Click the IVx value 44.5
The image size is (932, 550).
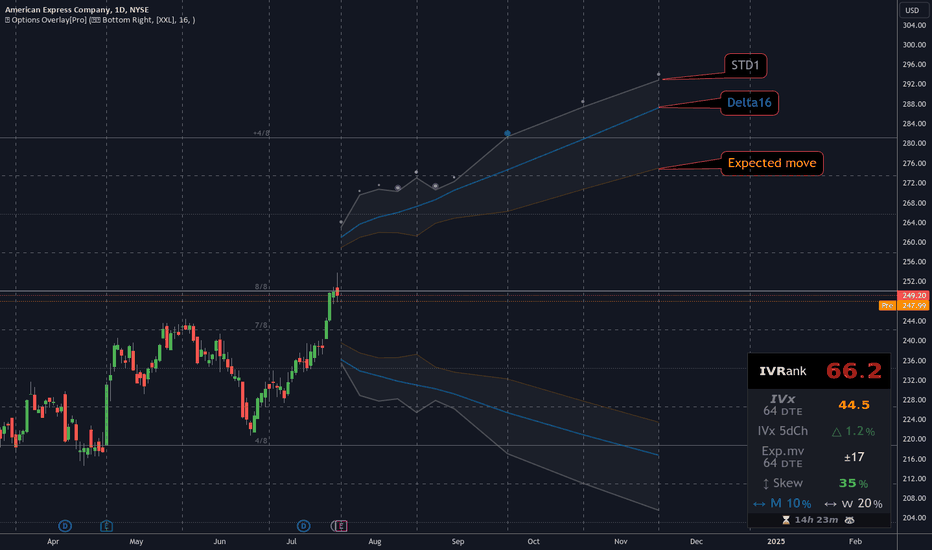[854, 405]
